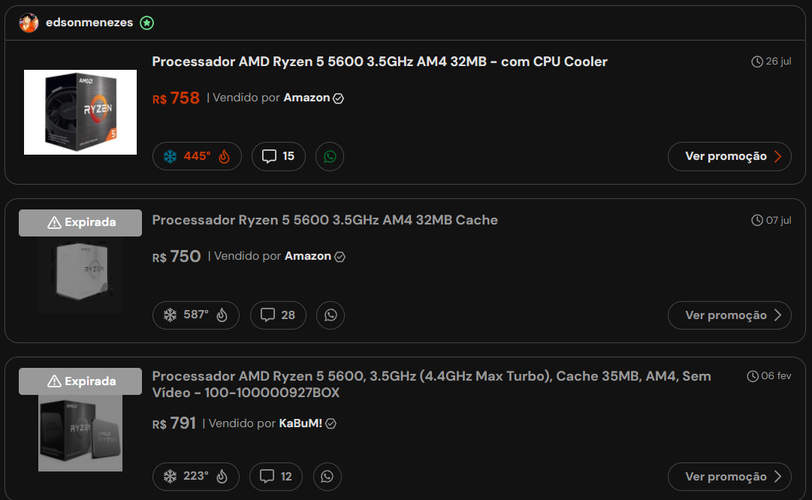
Task: Open the edsonmenezes username link
Action: 89,22
